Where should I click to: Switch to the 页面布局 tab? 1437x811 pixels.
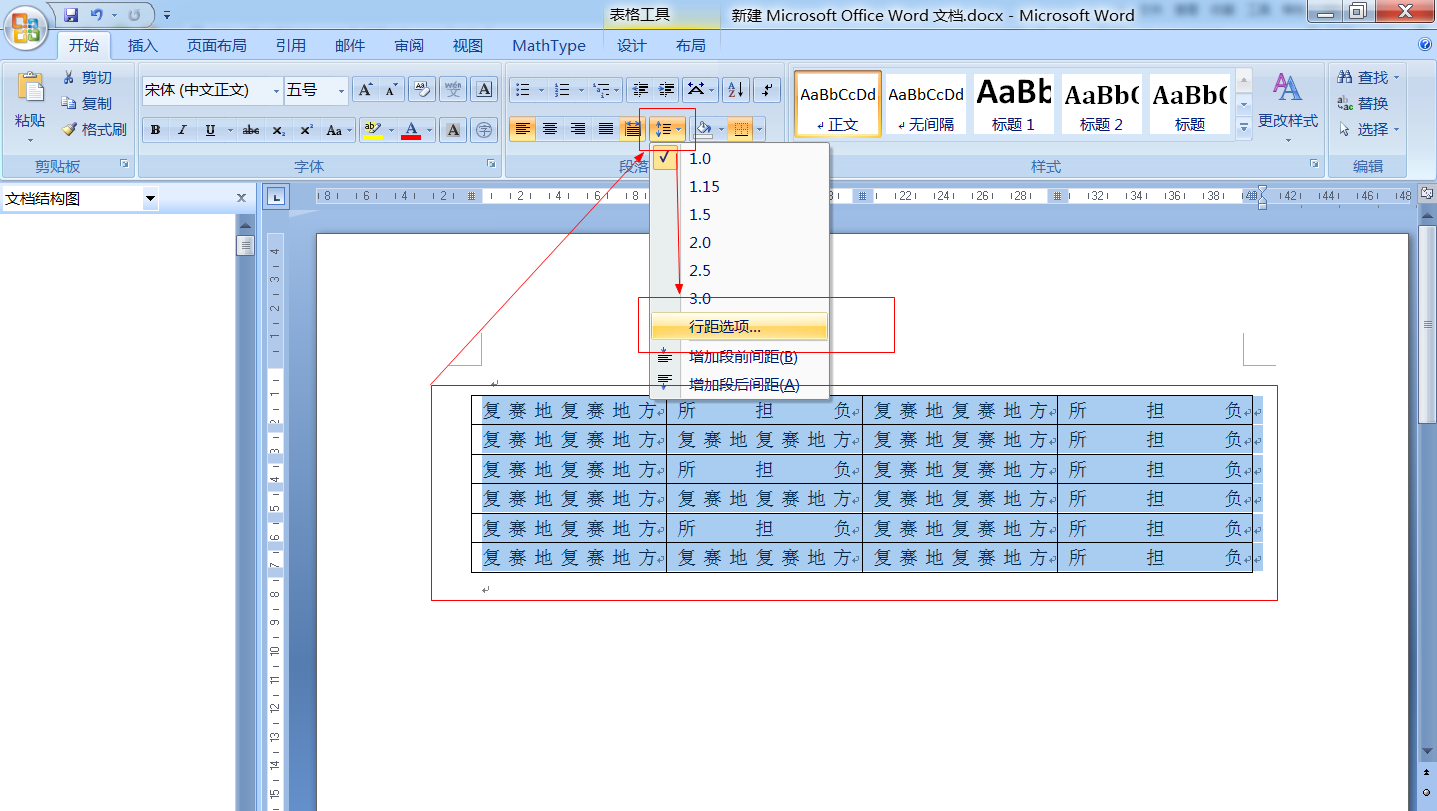tap(216, 46)
